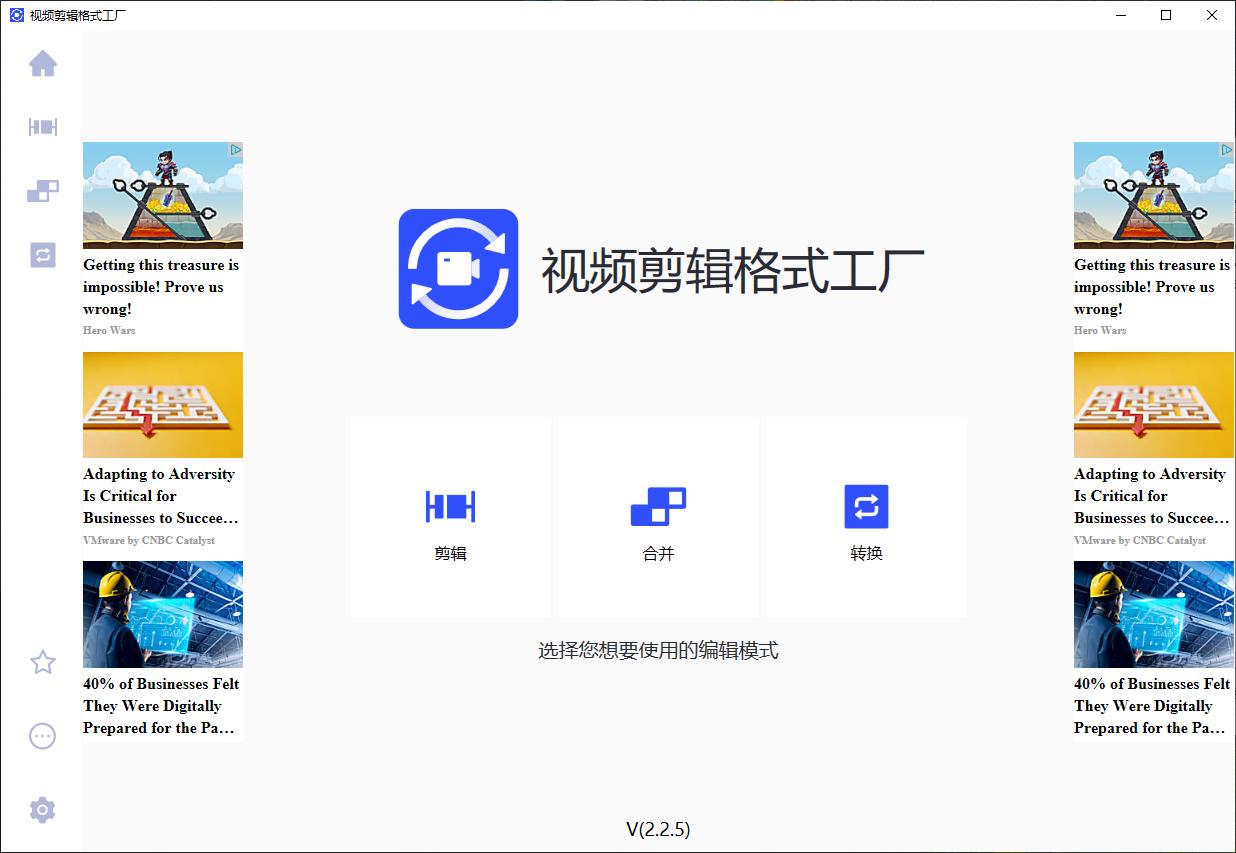The width and height of the screenshot is (1236, 853).
Task: Click the right Hero Wars treasure thumbnail
Action: tap(1153, 195)
